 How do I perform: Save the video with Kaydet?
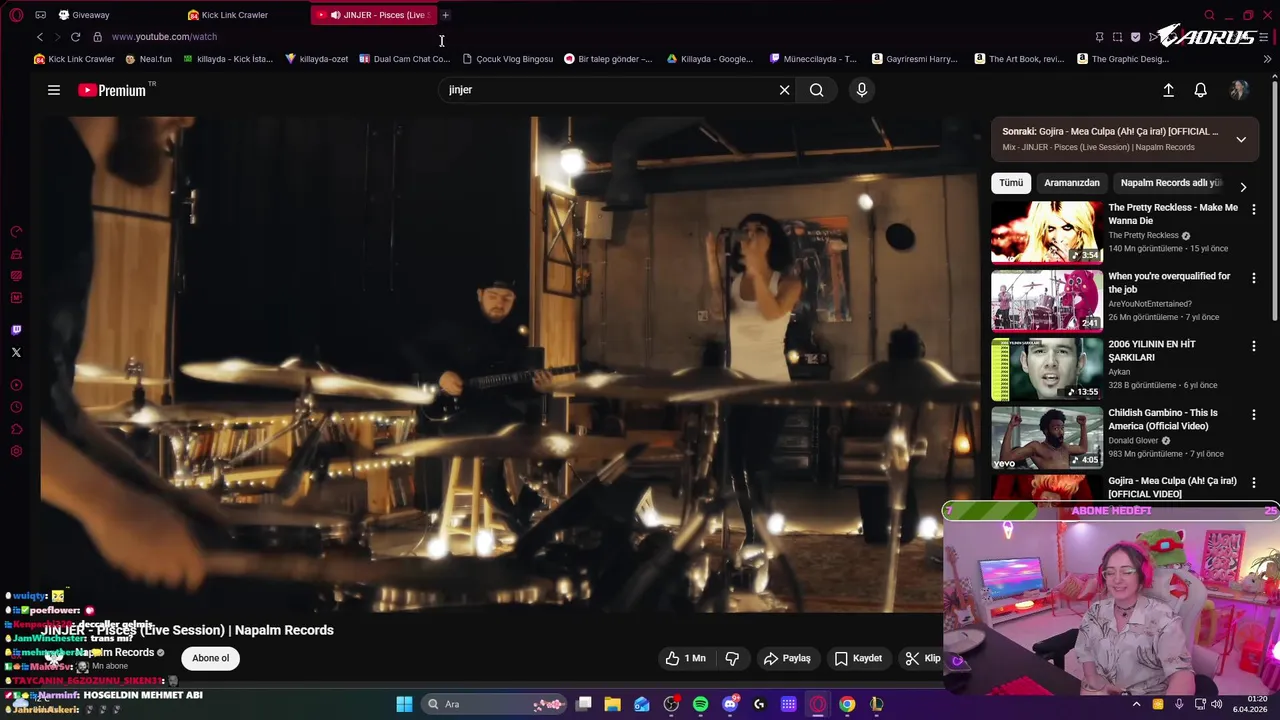858,658
